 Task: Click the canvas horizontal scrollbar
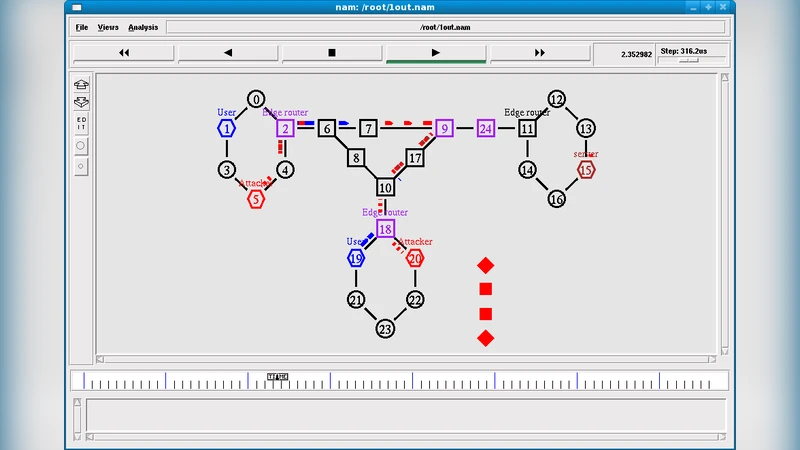tap(408, 359)
